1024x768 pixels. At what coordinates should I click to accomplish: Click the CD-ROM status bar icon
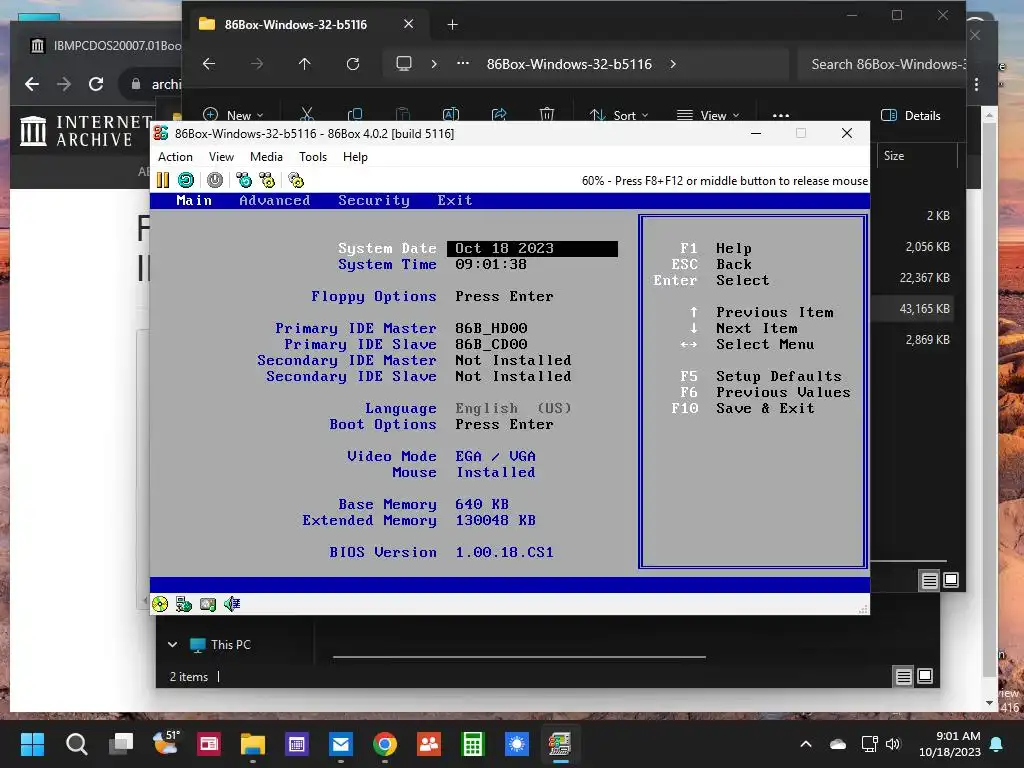[x=160, y=604]
